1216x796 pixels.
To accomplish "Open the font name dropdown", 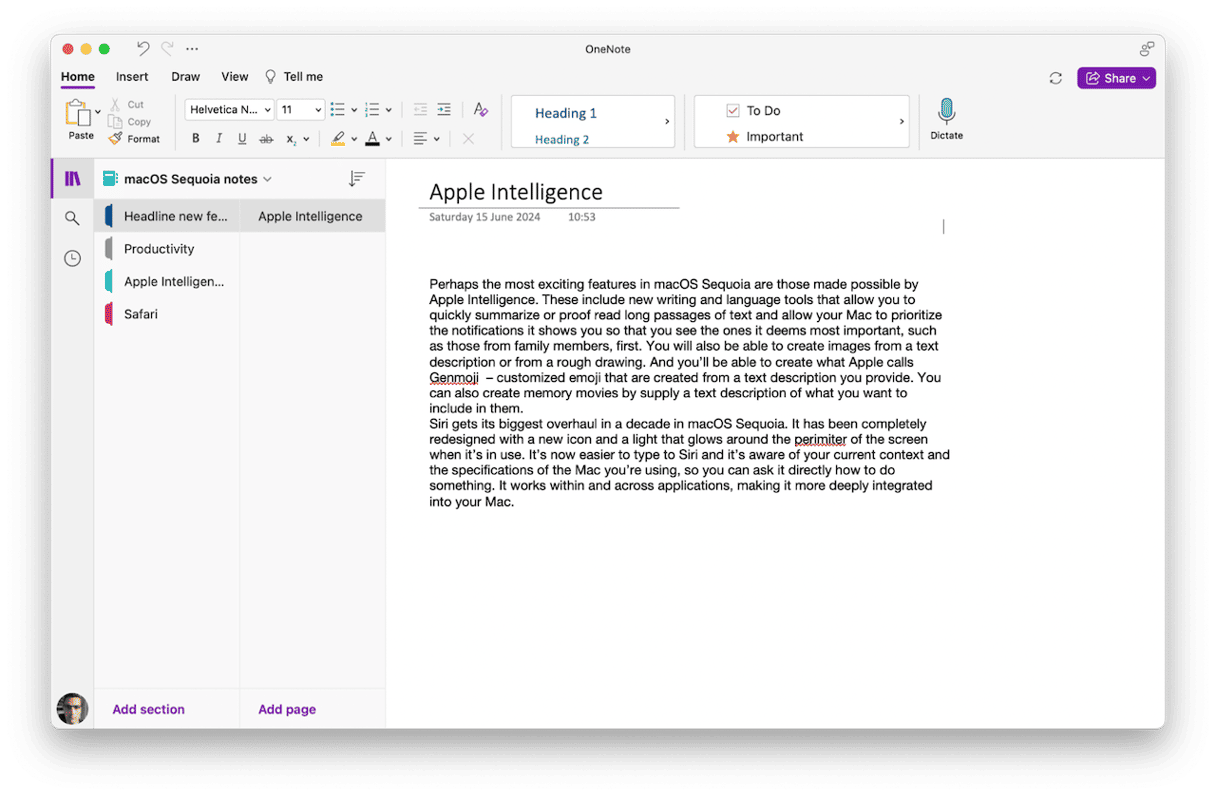I will [x=229, y=110].
